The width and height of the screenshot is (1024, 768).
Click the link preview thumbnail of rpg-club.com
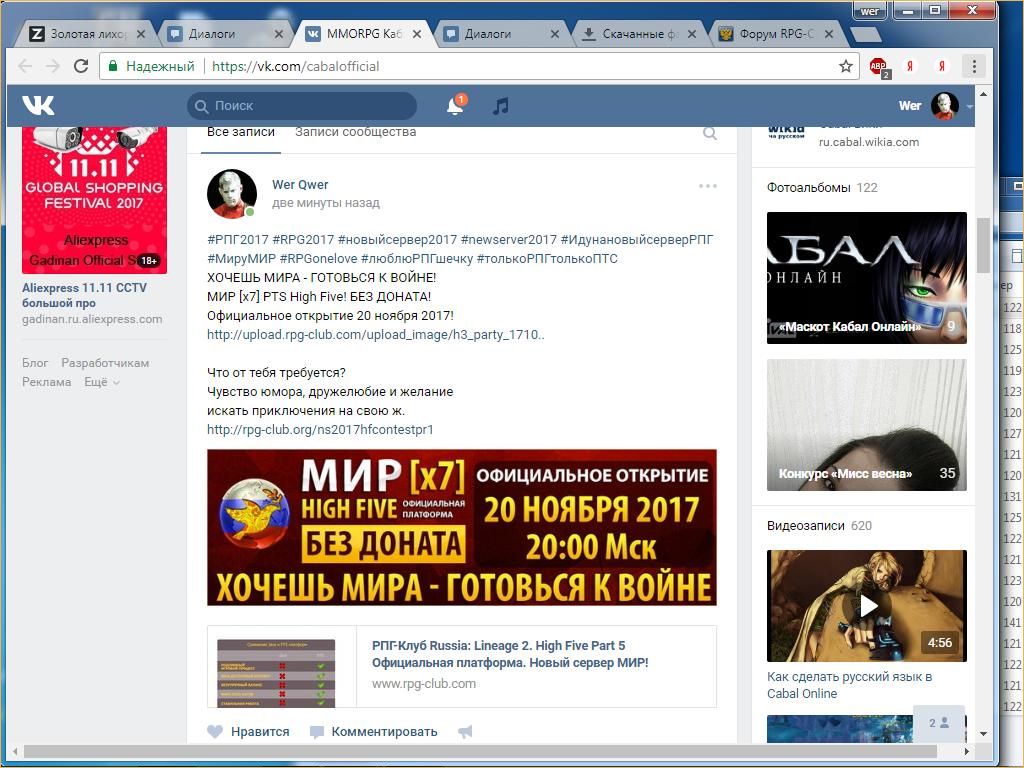(x=276, y=673)
